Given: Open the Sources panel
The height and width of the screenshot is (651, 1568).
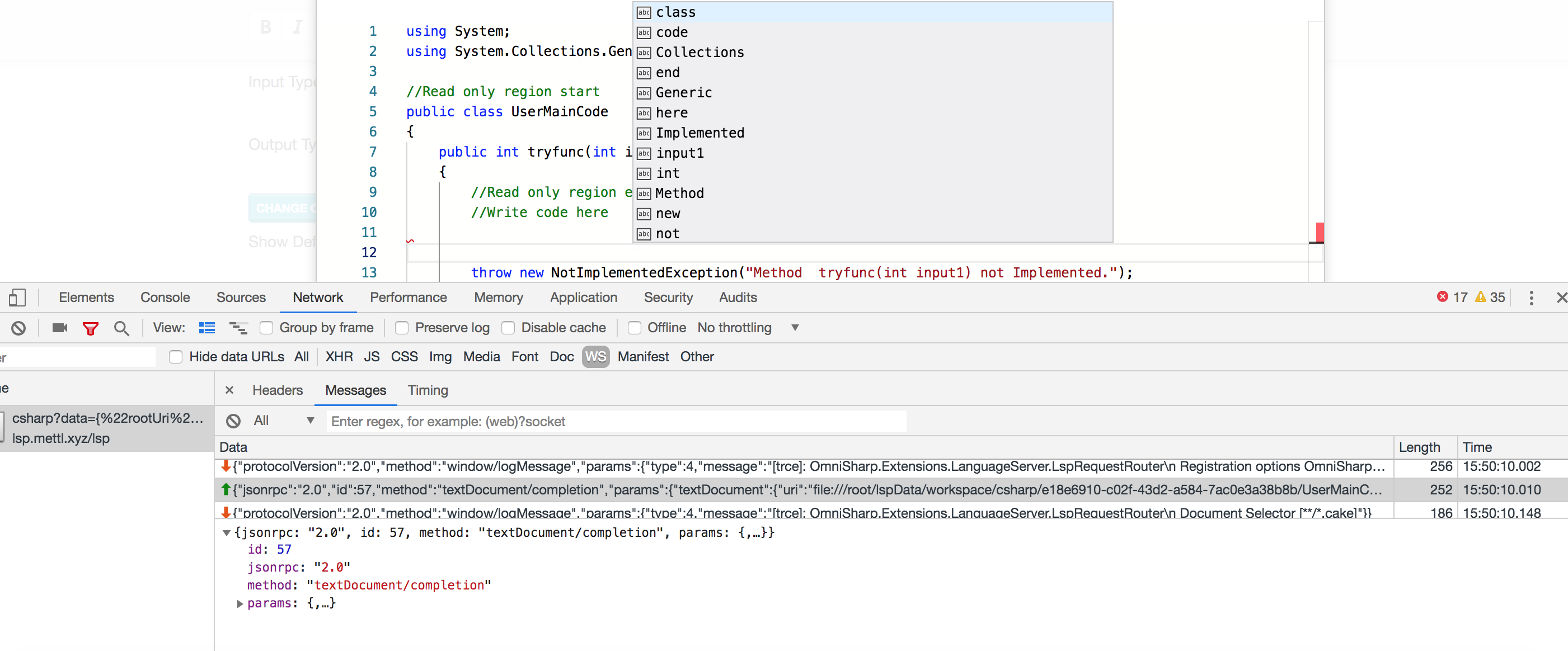Looking at the screenshot, I should pos(241,297).
